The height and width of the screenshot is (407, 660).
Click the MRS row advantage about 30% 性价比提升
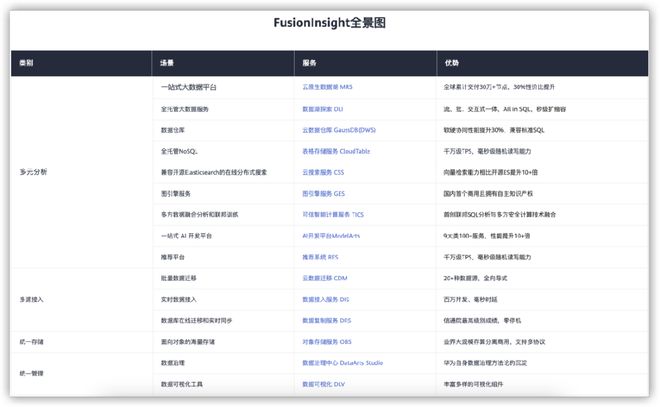tap(499, 87)
